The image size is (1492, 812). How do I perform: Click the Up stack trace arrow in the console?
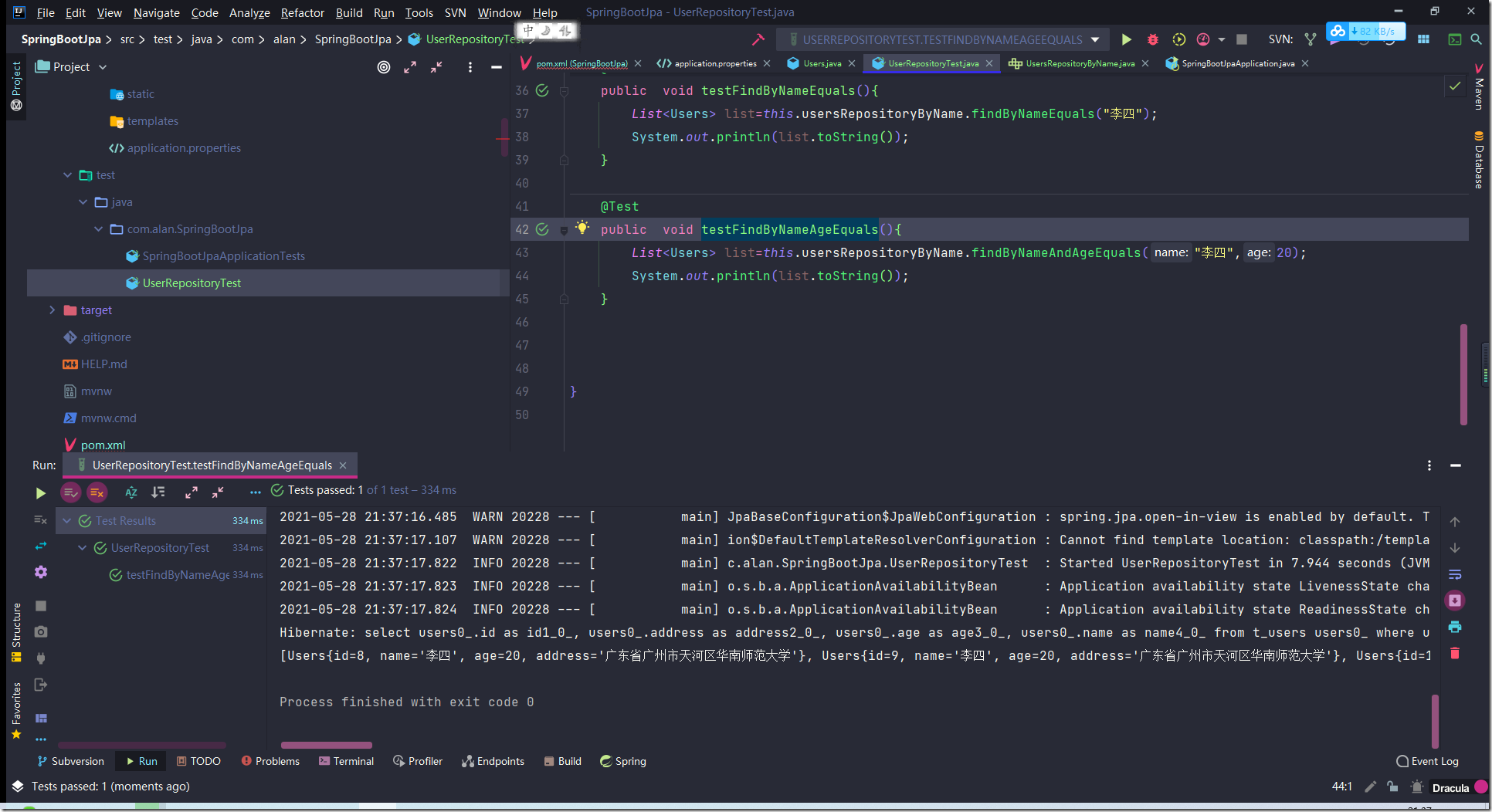(1455, 522)
